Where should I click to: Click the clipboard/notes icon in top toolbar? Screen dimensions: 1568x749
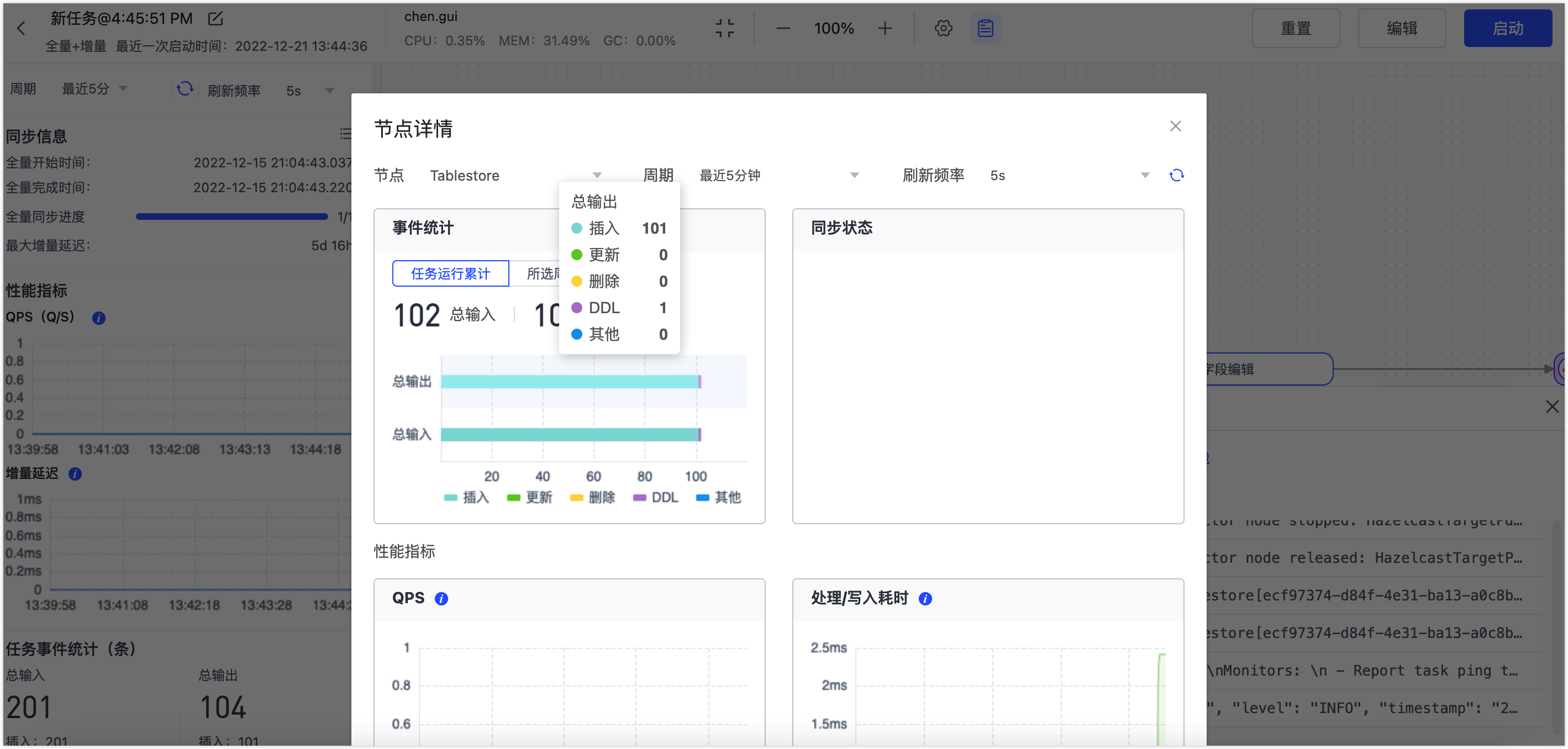986,28
